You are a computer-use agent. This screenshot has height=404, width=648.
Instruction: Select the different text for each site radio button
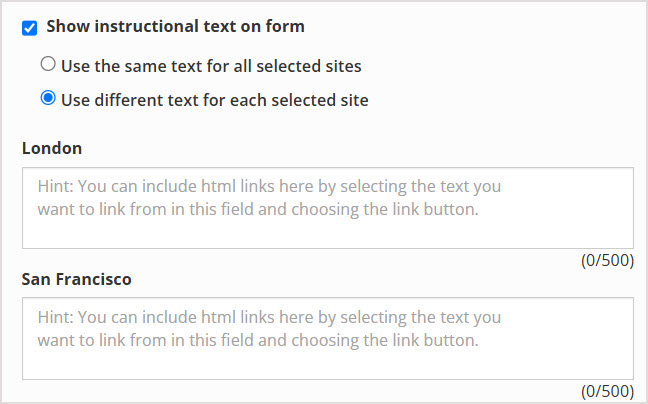47,99
